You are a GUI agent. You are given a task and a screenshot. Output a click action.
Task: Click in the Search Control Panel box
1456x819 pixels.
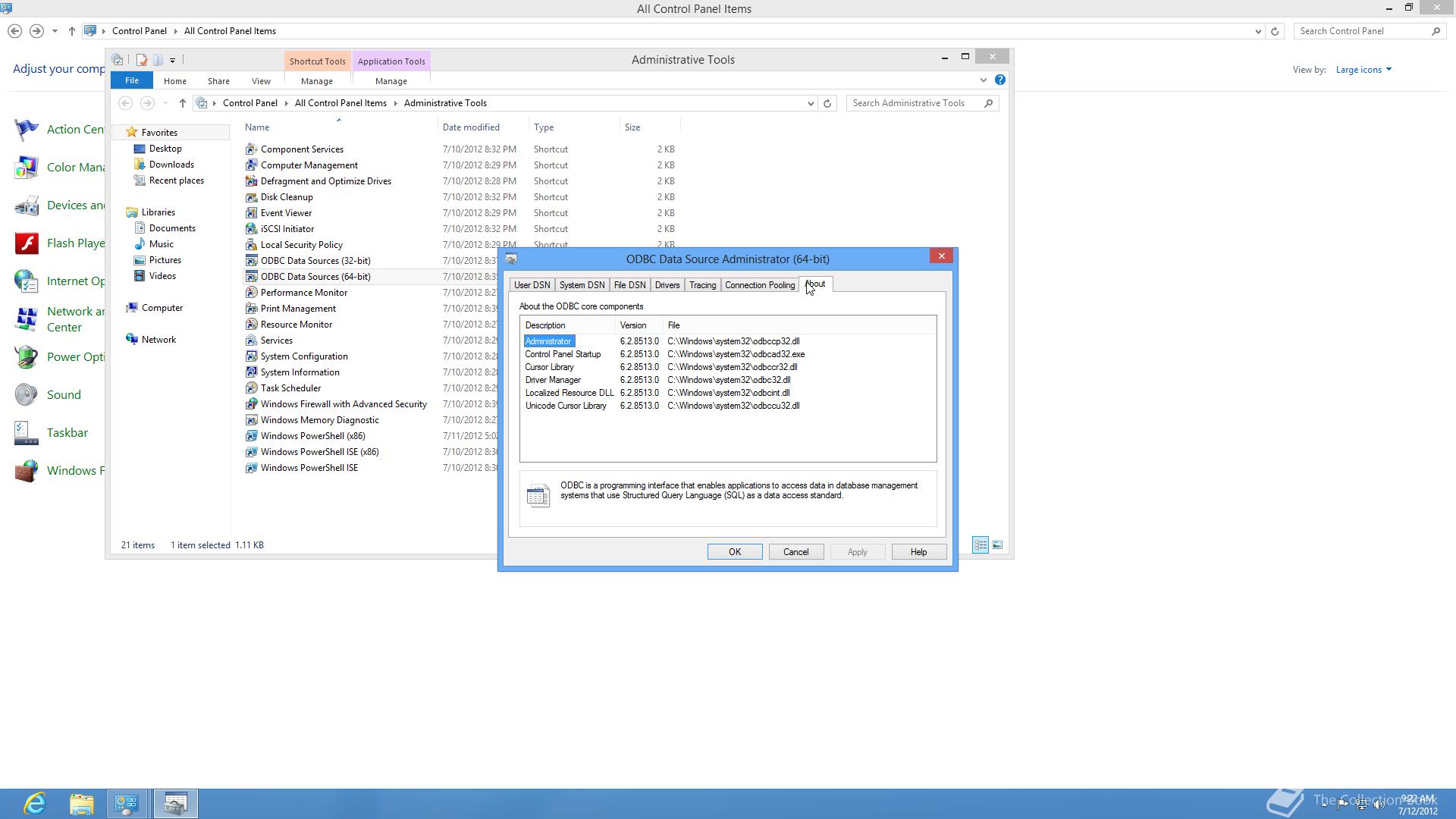coord(1363,31)
